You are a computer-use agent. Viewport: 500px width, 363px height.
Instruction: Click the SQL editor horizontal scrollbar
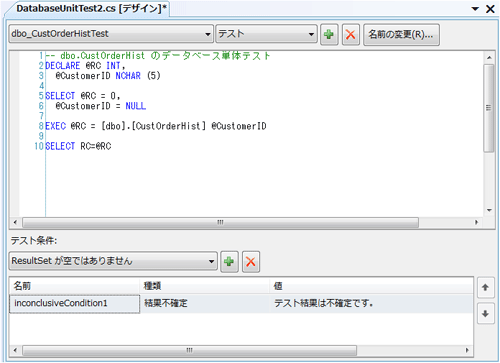(x=220, y=222)
